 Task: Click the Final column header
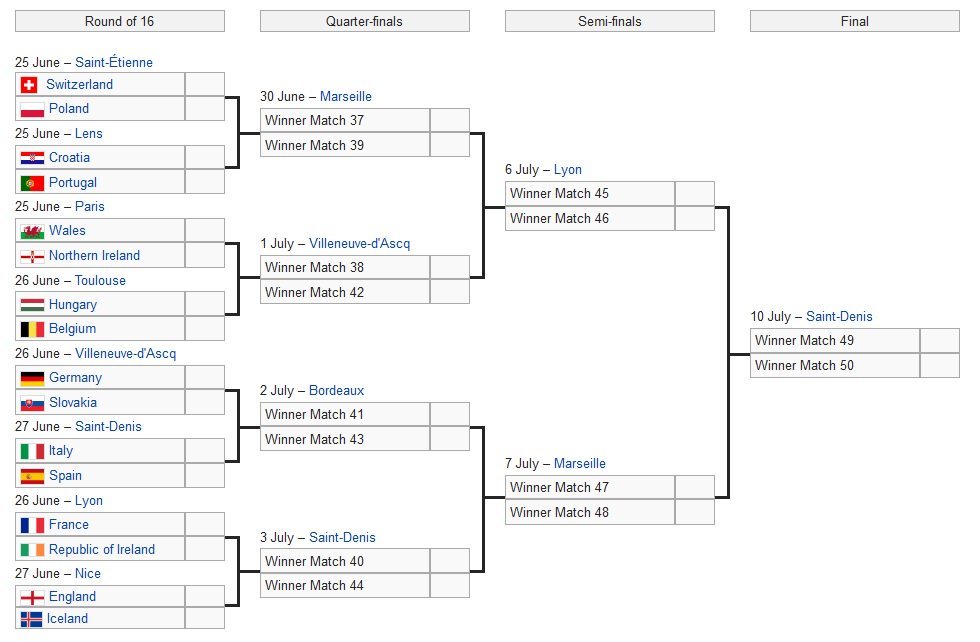[854, 21]
